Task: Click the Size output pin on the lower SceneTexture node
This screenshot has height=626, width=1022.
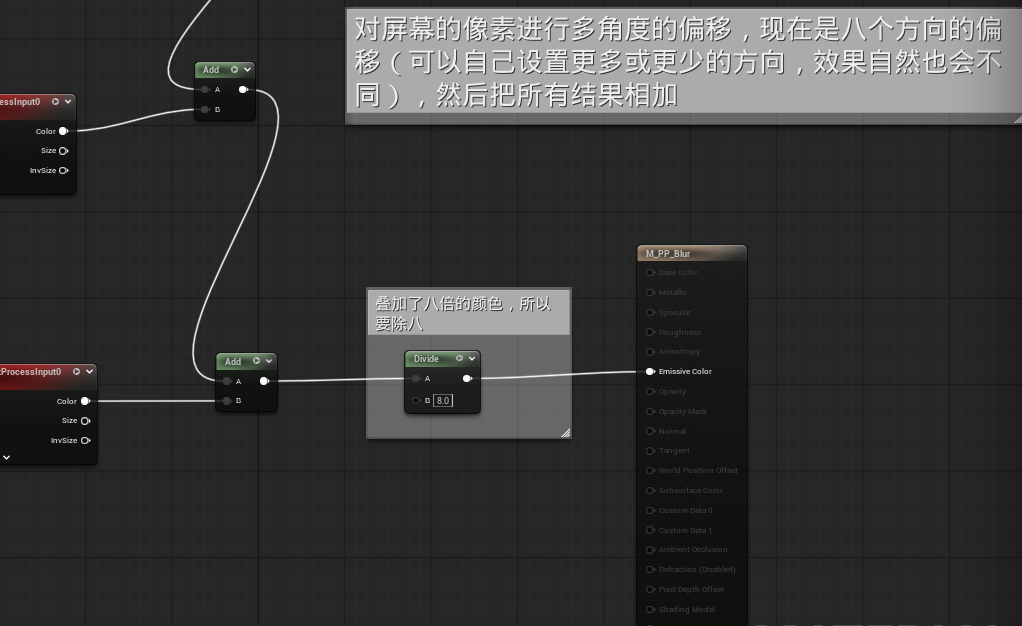Action: point(85,421)
